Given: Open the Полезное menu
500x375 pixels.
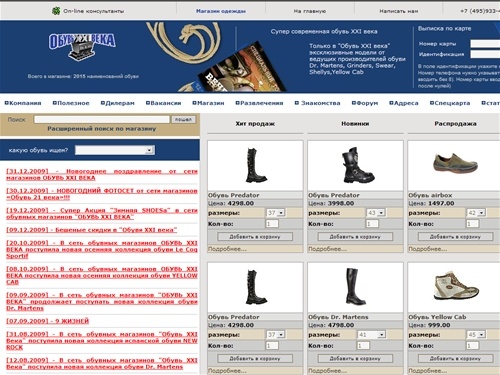Looking at the screenshot, I should (71, 103).
